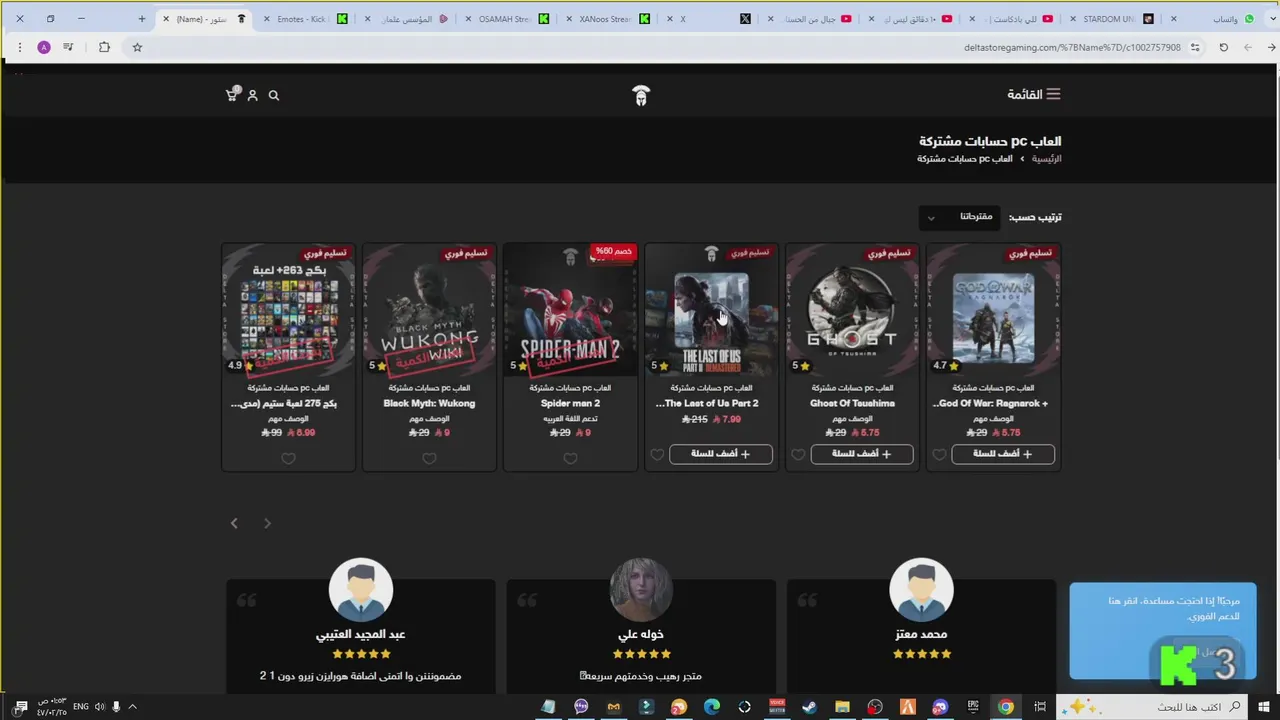The image size is (1280, 720).
Task: Click the volume speaker tray icon
Action: 99,707
